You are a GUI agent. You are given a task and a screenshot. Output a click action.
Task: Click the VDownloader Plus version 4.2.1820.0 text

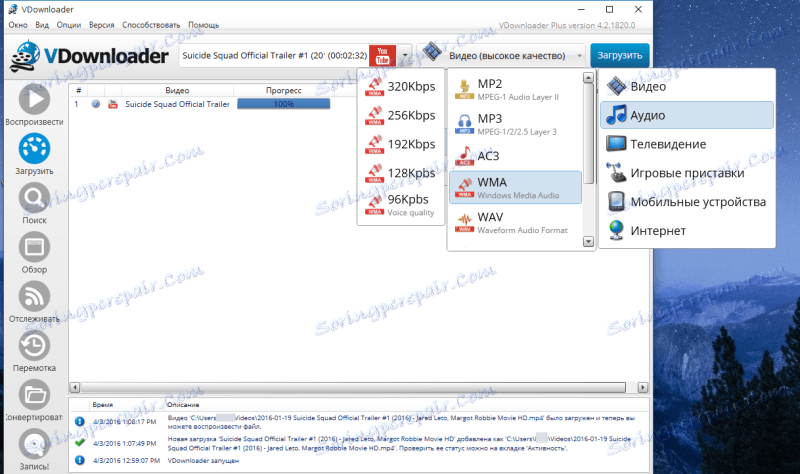(567, 25)
